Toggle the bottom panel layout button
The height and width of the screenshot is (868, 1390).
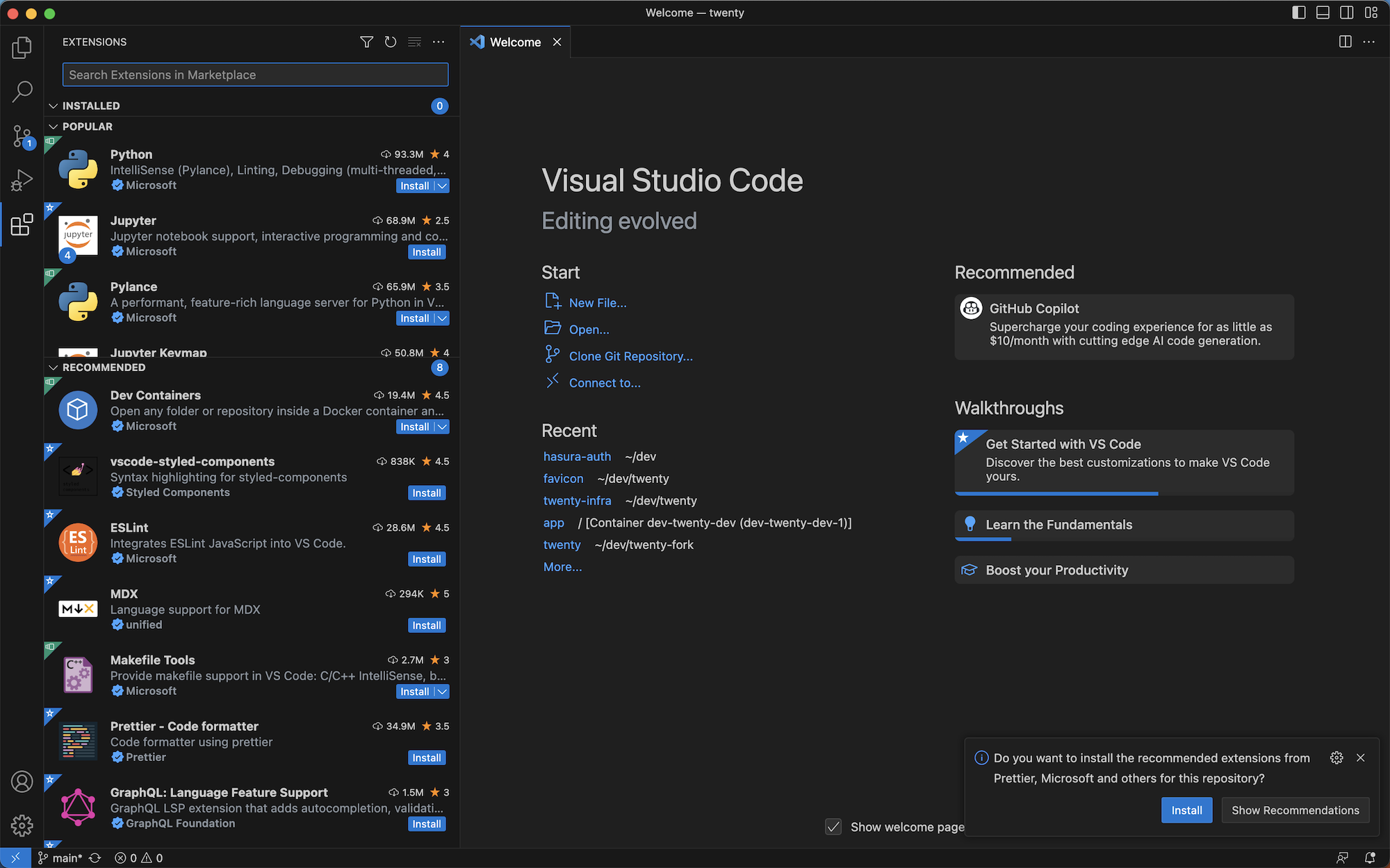coord(1323,13)
